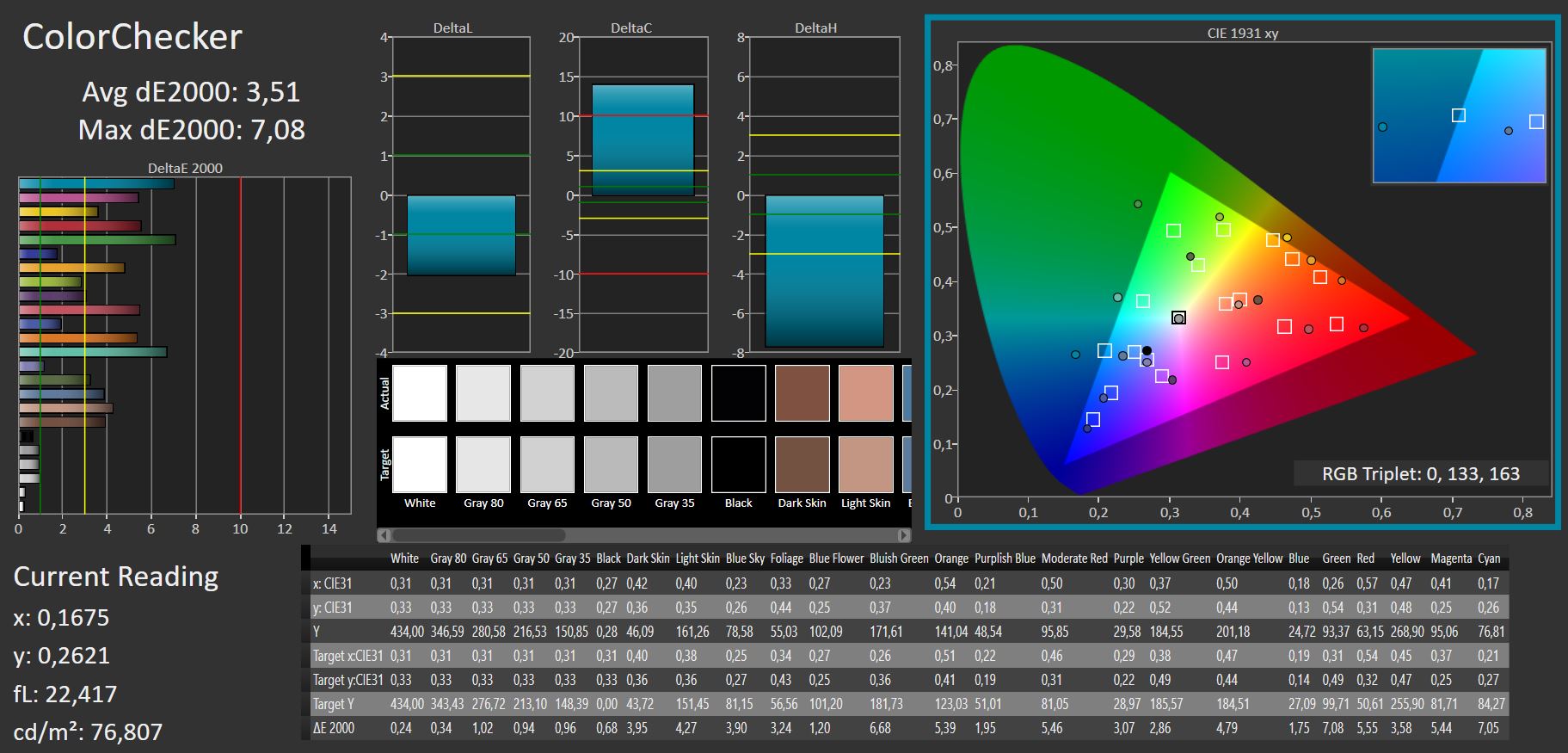Click the 'Magenta' table column header
Viewport: 1568px width, 753px height.
tap(1451, 559)
